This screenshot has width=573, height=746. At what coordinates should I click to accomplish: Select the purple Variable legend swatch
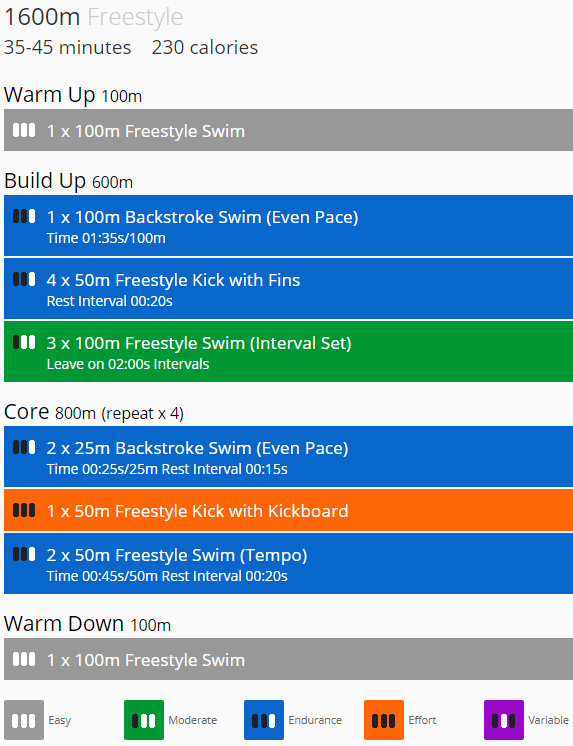coord(504,720)
